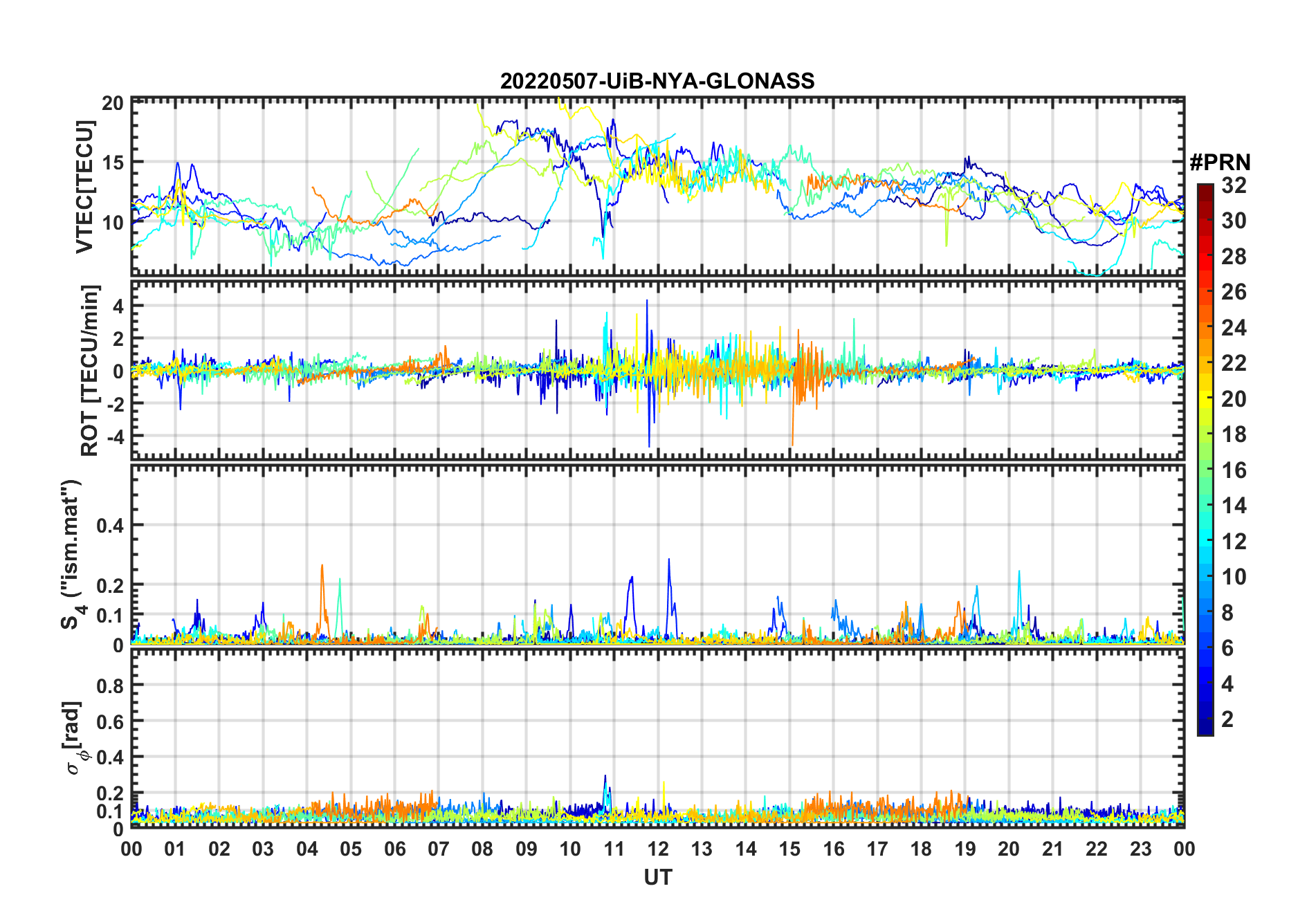Click hour 21 on the UT axis
Screen dimensions: 1316x920
[1053, 849]
